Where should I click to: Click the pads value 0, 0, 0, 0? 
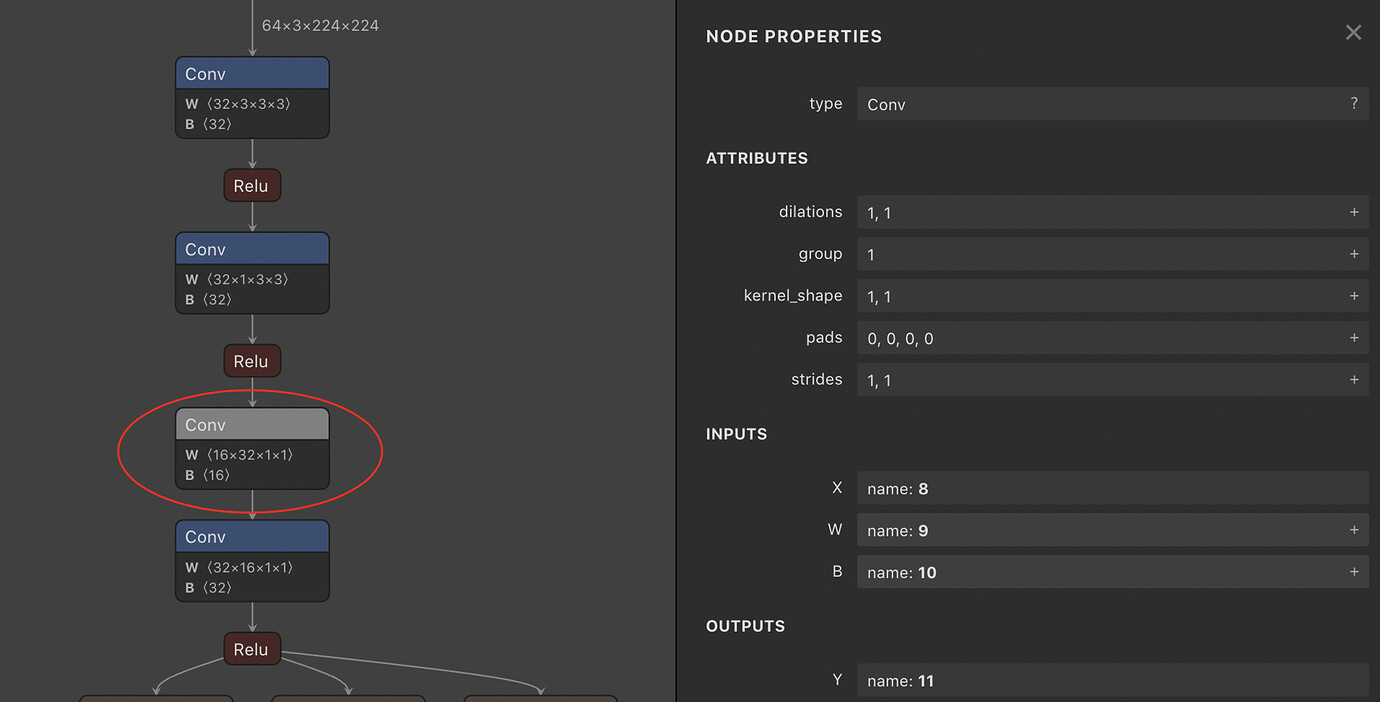point(1100,338)
